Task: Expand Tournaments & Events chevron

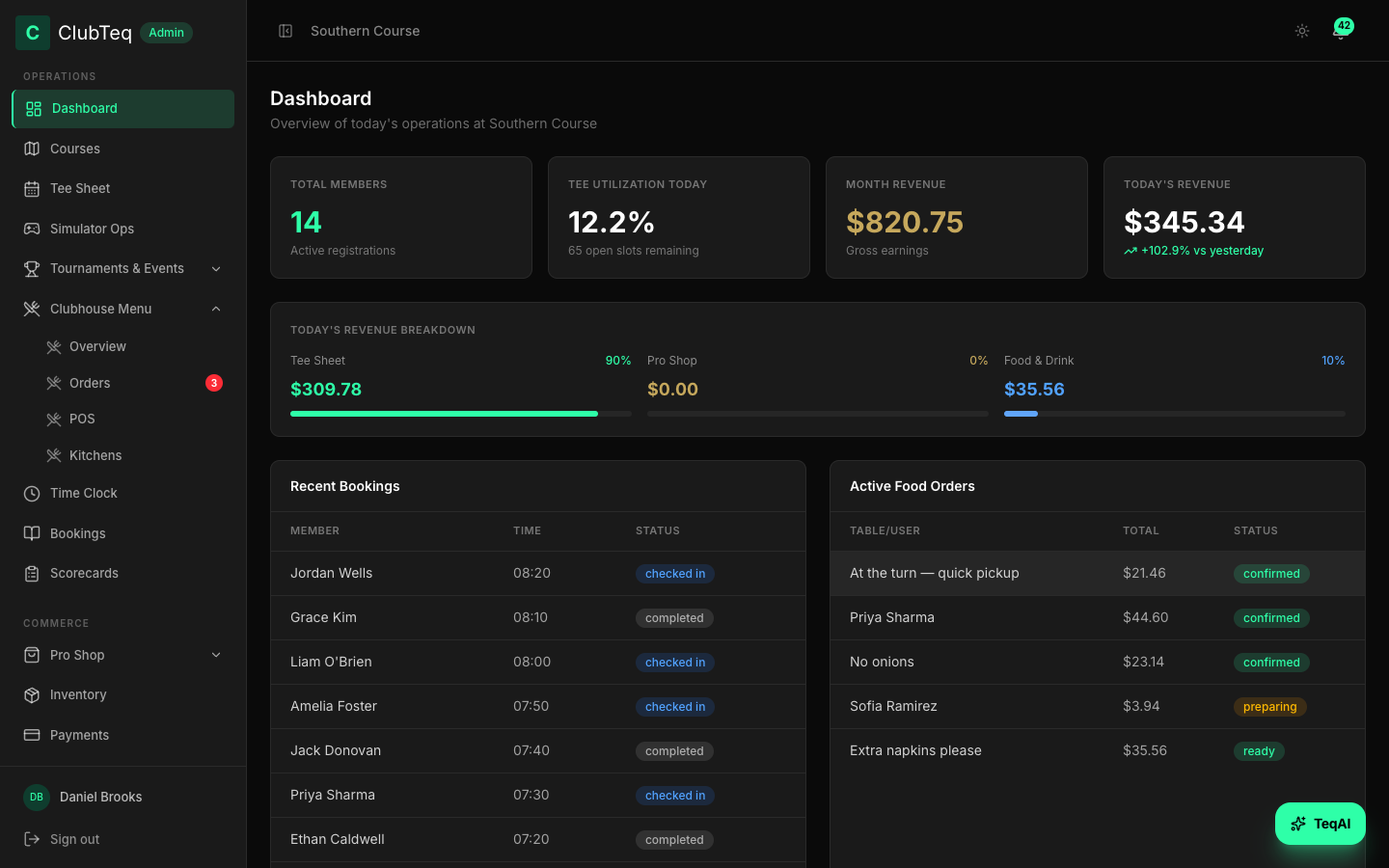Action: tap(216, 269)
